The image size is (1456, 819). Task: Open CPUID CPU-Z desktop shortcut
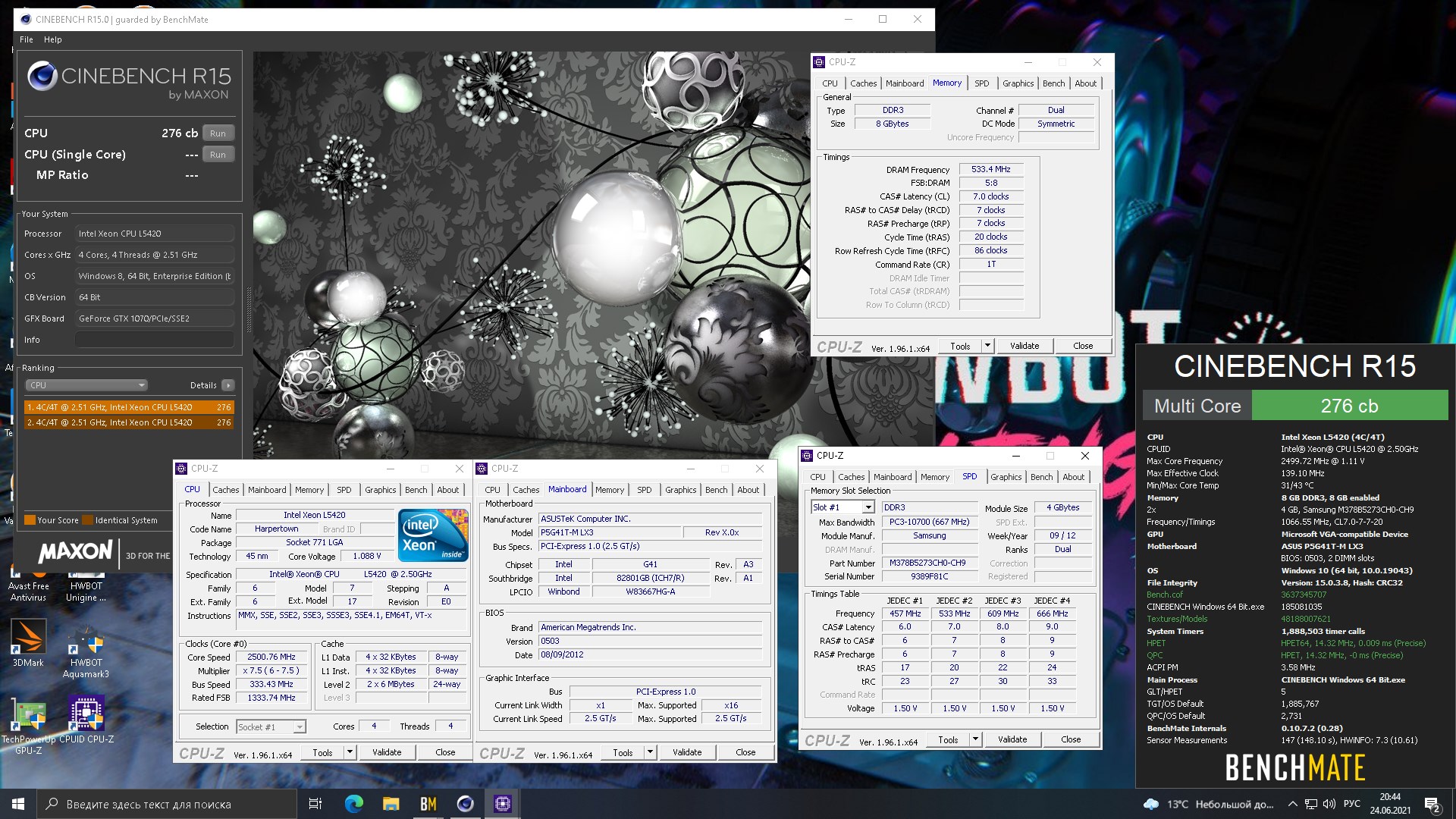(x=86, y=720)
